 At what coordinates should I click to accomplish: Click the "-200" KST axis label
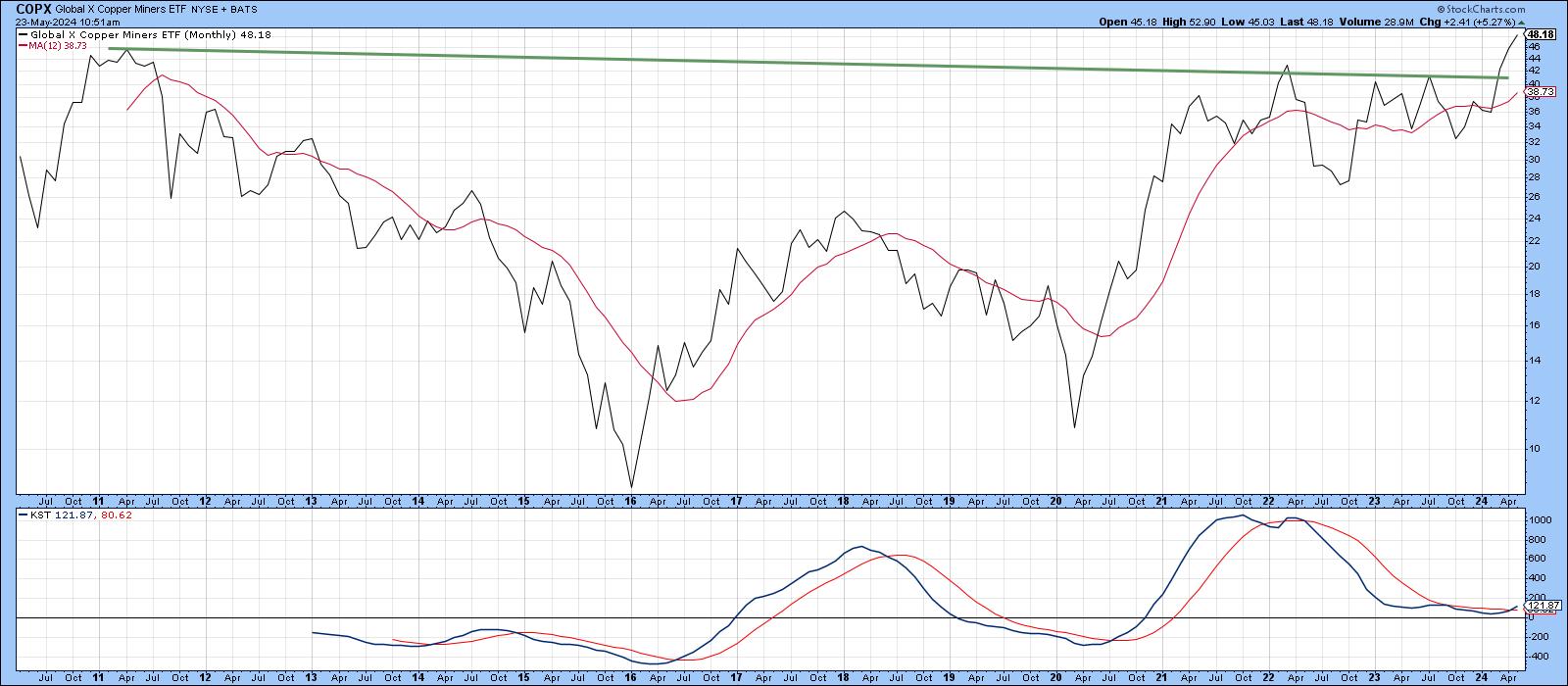pos(1537,636)
